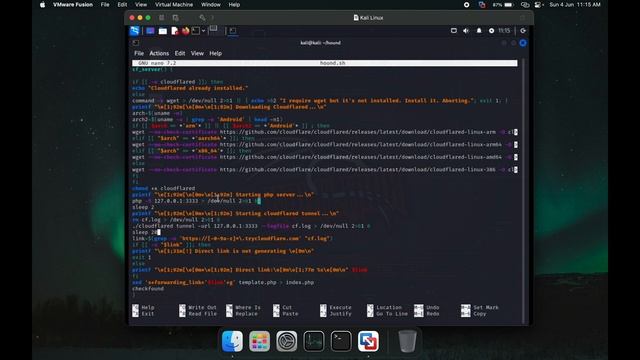Click the './cloudflared tunnel' command line
Screen dimensions: 640x360
251,226
